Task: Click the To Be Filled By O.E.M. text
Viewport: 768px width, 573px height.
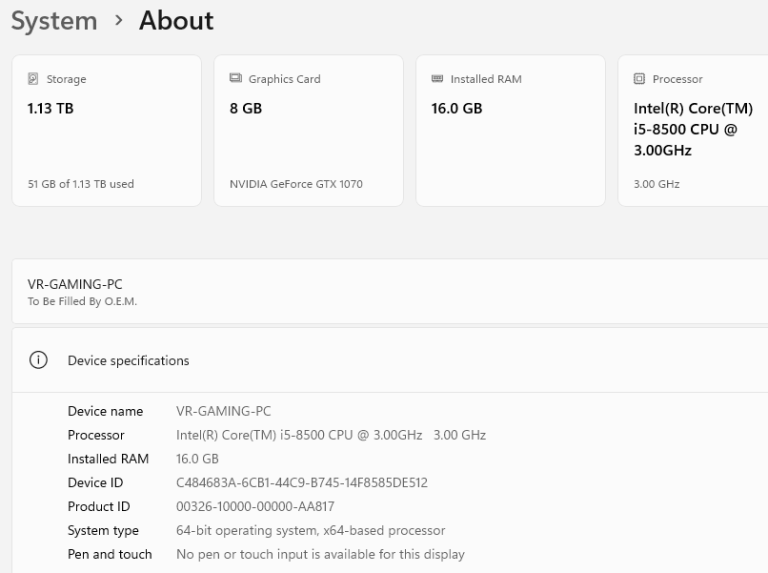Action: 82,304
